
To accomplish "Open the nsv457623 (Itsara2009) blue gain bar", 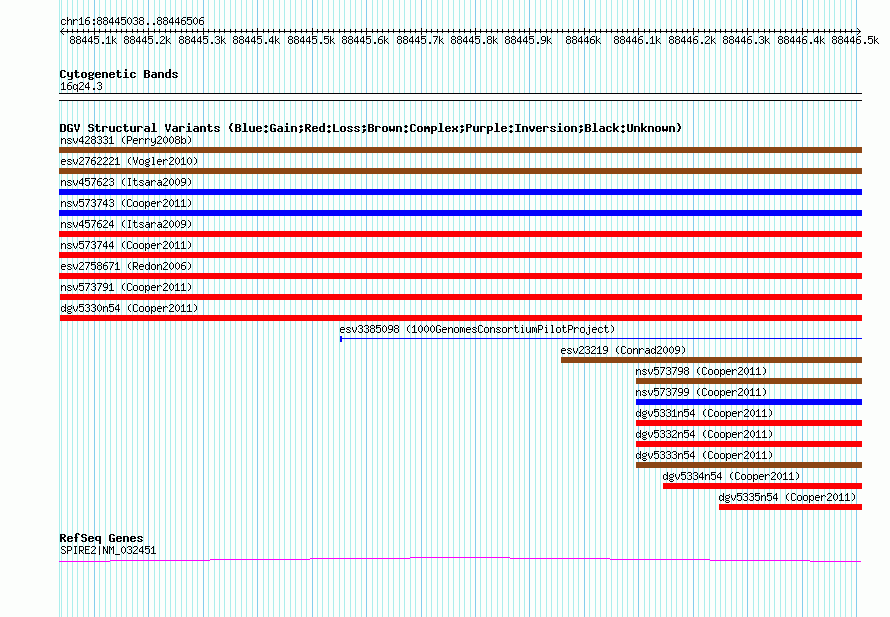I will pos(460,192).
